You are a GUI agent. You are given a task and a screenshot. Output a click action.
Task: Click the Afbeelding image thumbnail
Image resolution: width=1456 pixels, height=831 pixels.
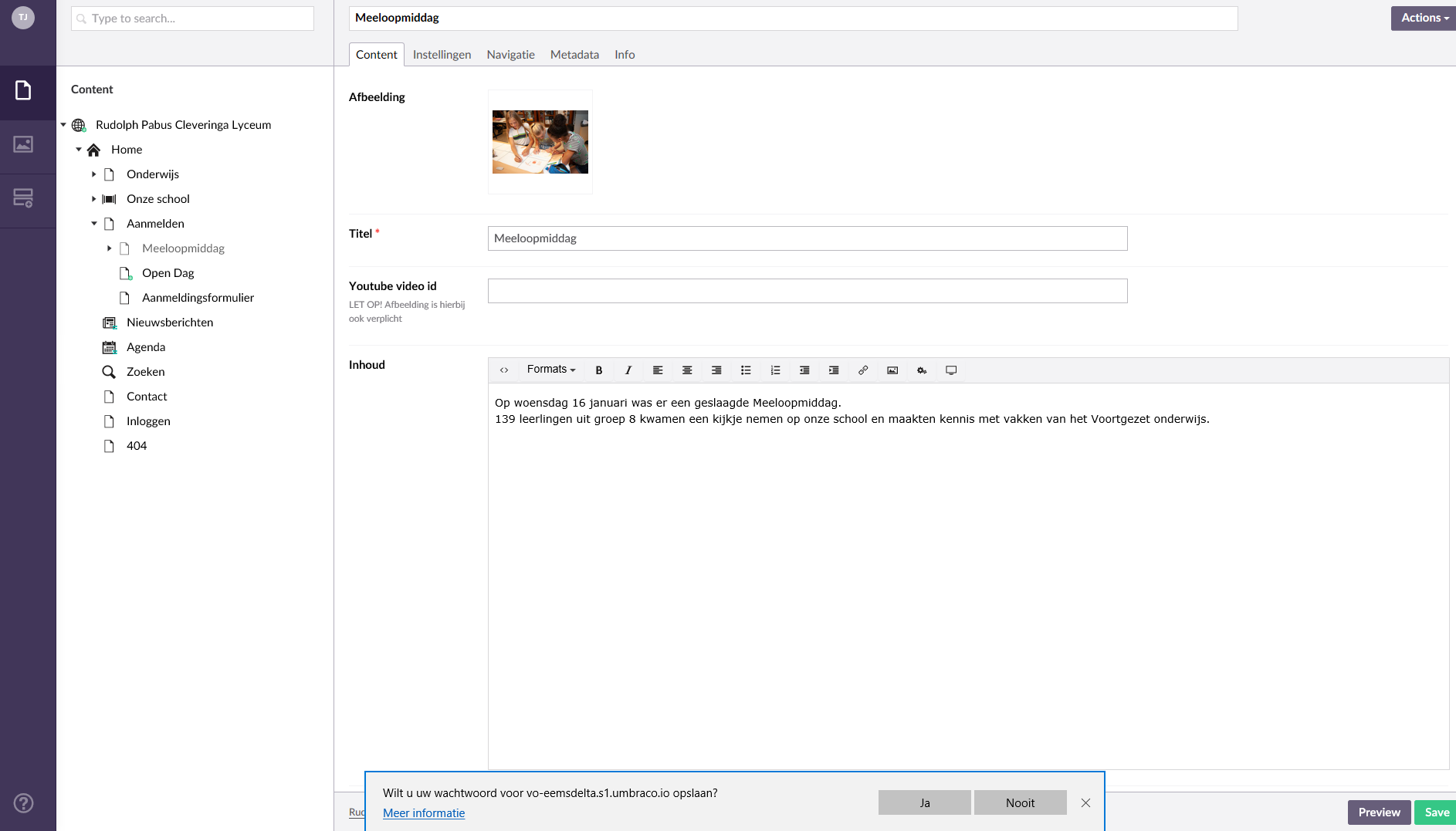point(540,142)
